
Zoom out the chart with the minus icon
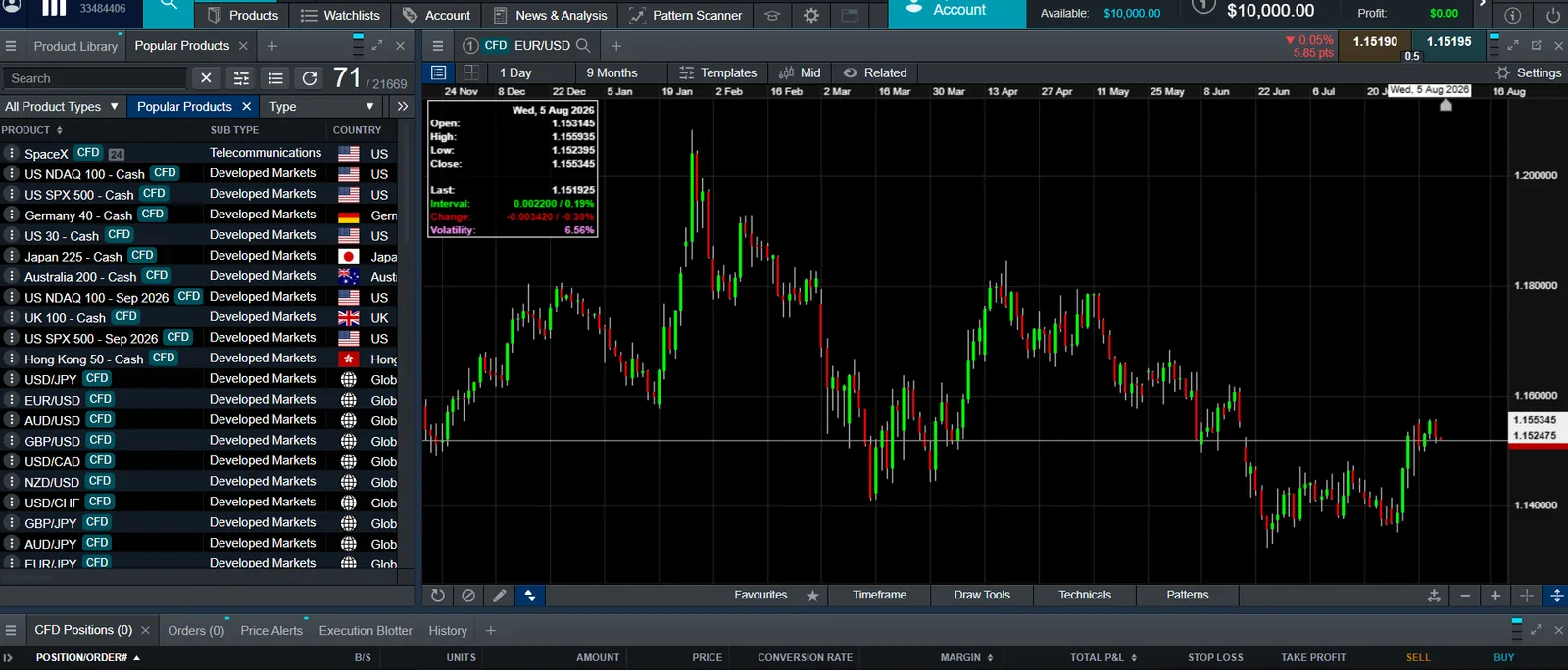[1465, 595]
